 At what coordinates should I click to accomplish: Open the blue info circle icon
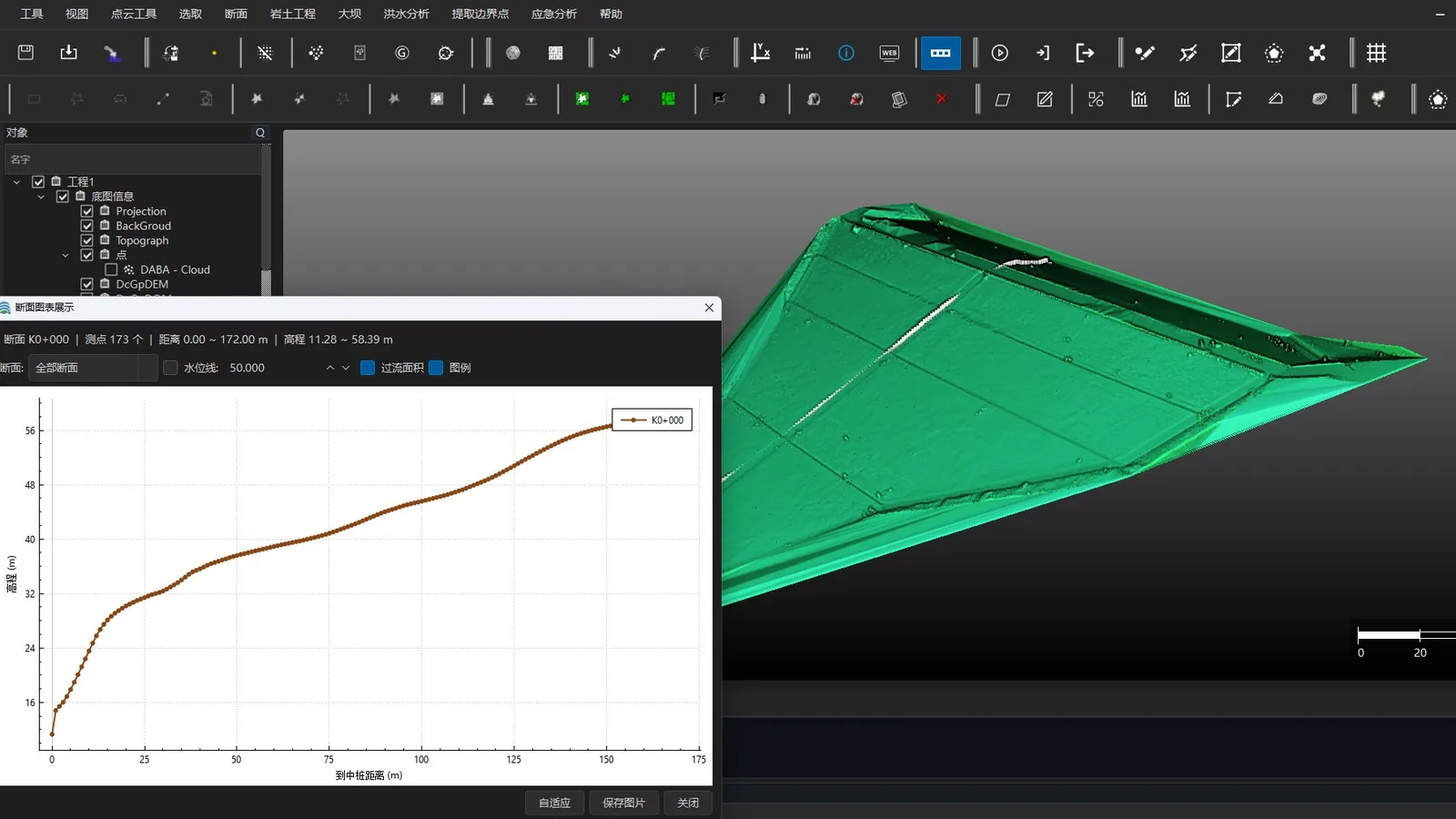(x=846, y=53)
